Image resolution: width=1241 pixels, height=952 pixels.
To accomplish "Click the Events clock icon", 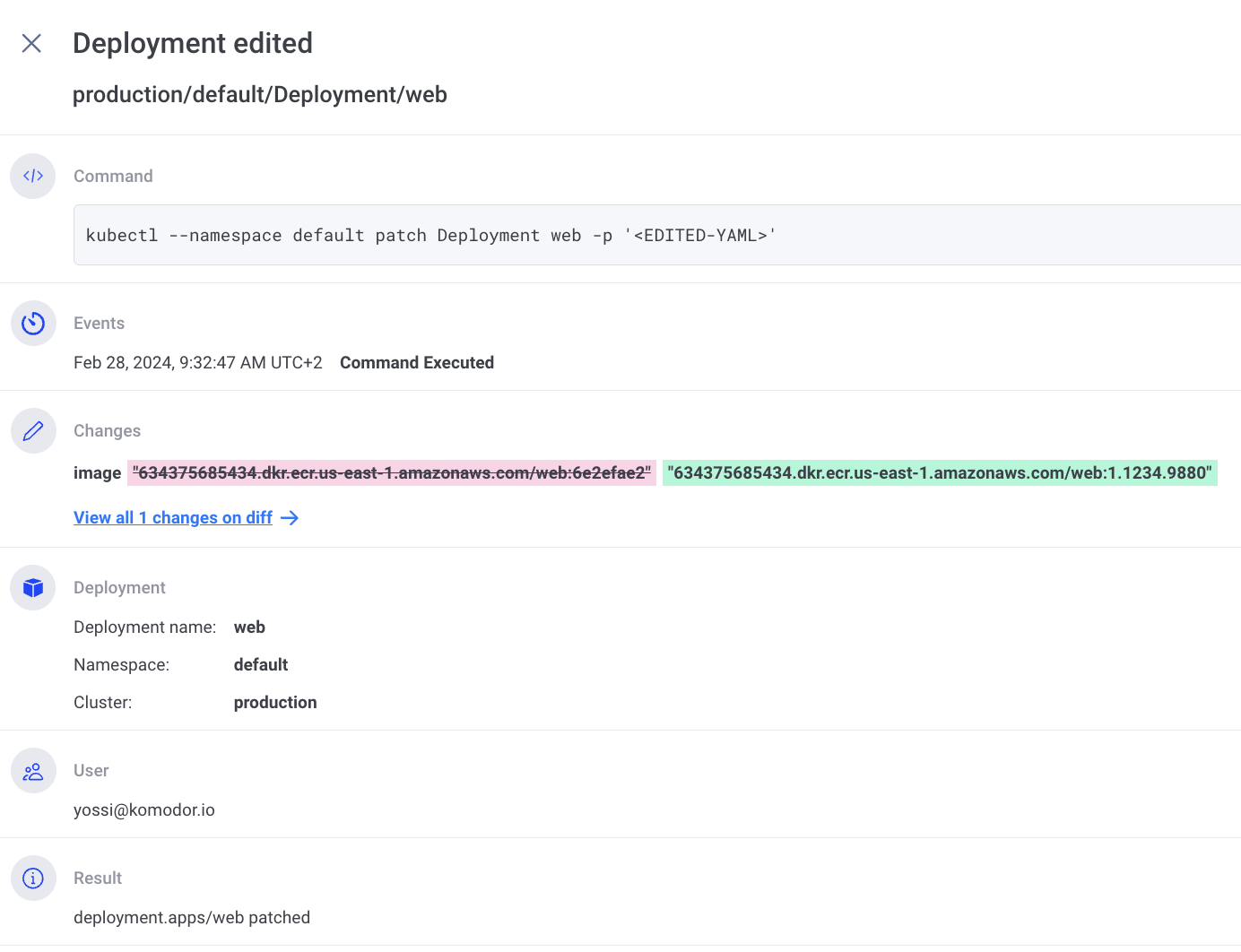I will 33,323.
